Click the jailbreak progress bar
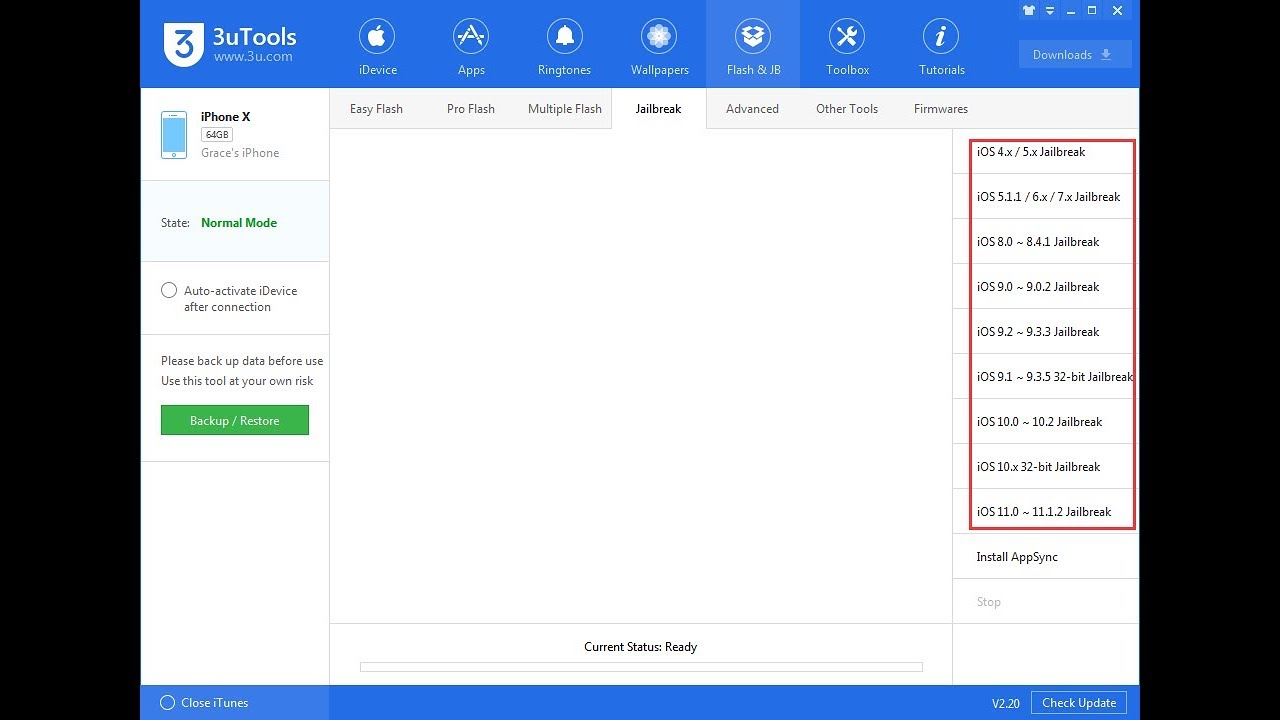 [x=641, y=667]
